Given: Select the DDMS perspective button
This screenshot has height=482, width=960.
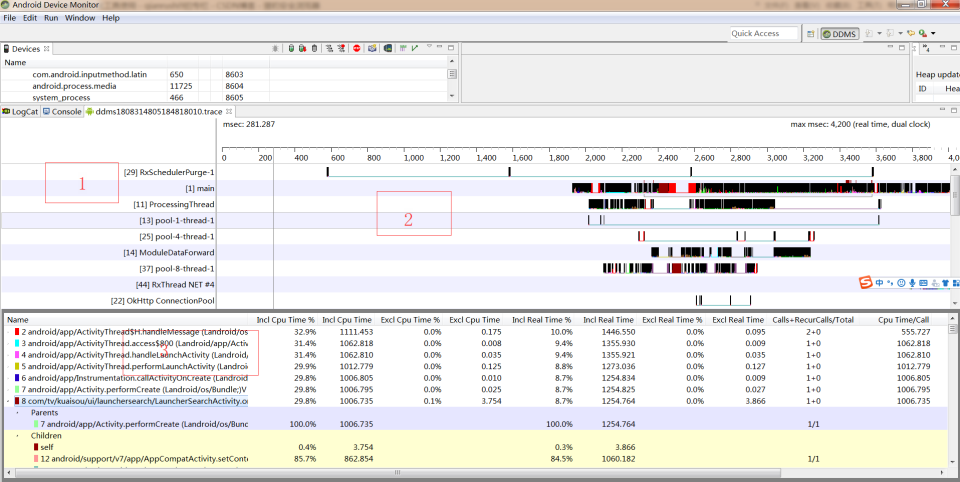Looking at the screenshot, I should (840, 34).
